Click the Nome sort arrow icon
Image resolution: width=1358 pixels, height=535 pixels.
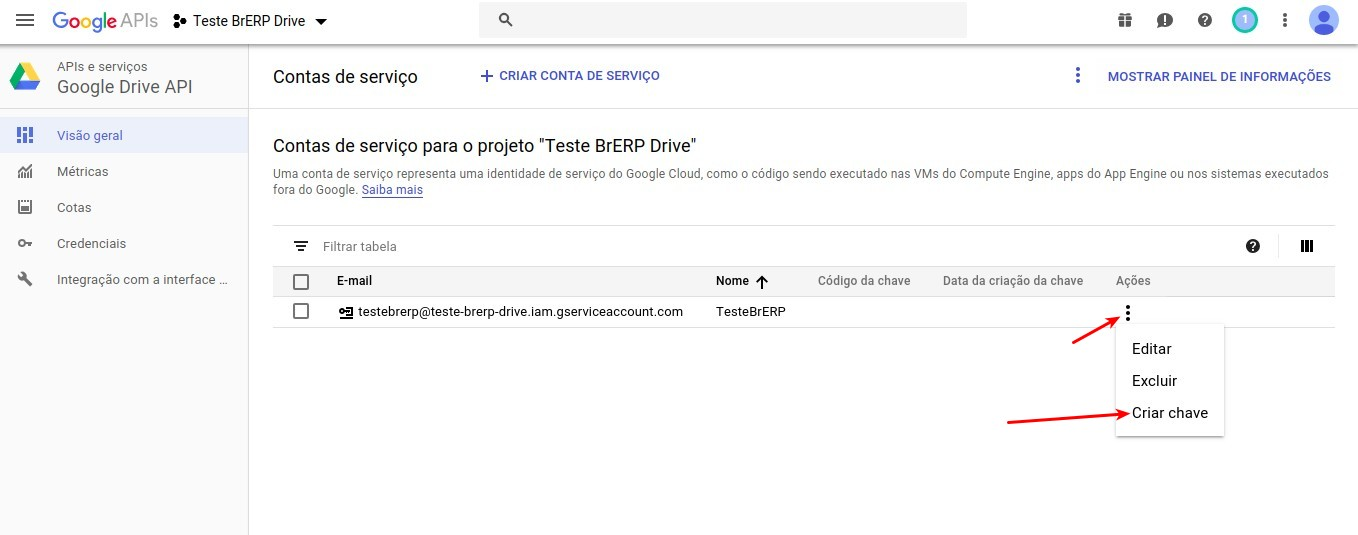762,282
